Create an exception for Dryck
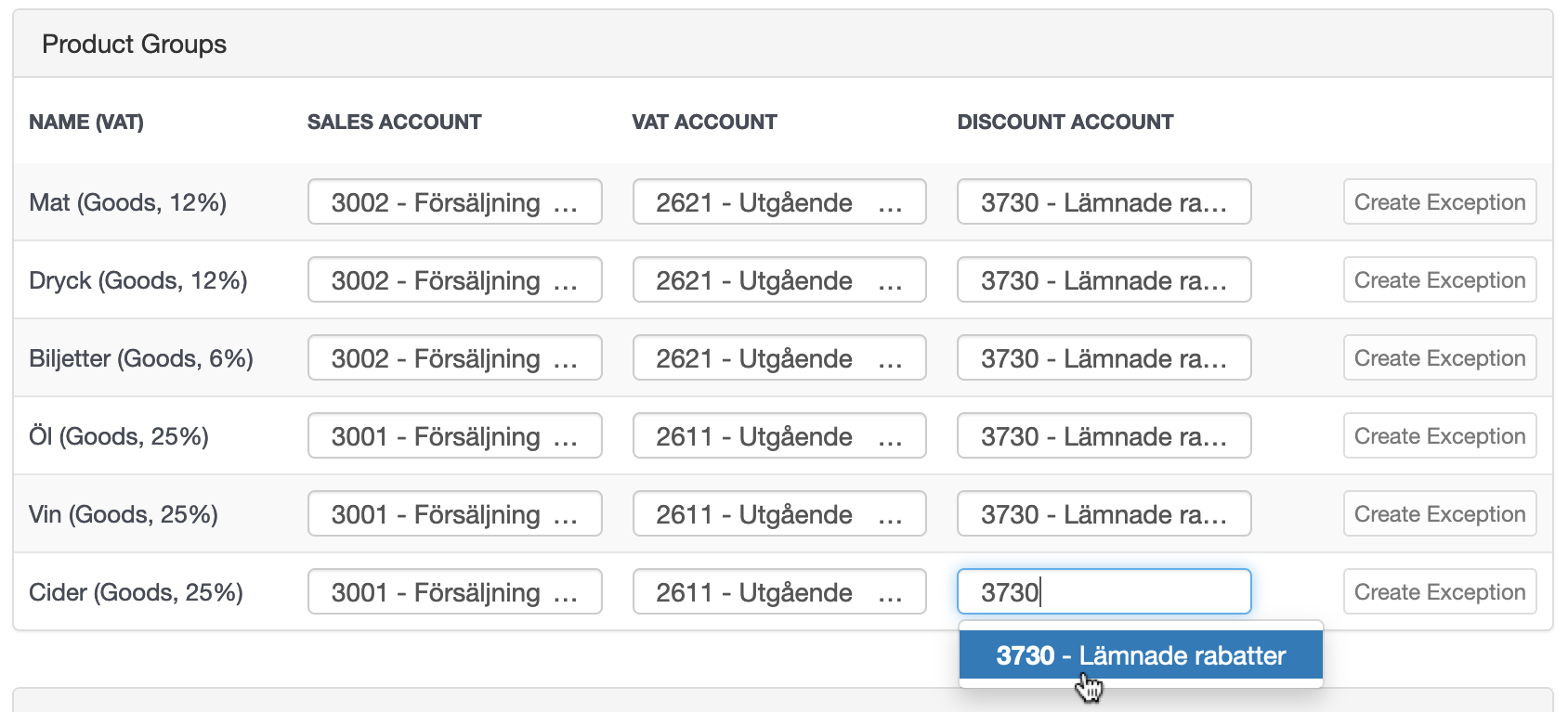 click(1440, 279)
